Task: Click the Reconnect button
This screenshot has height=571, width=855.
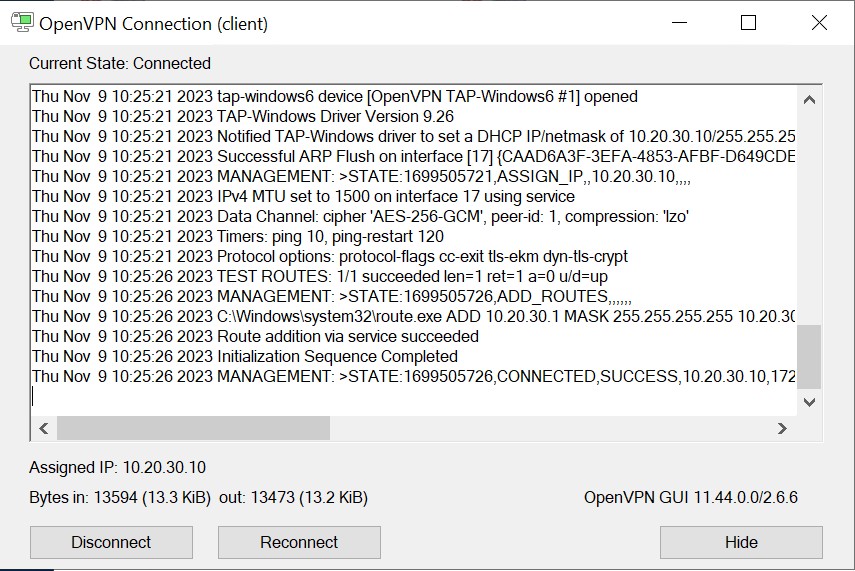Action: (299, 542)
